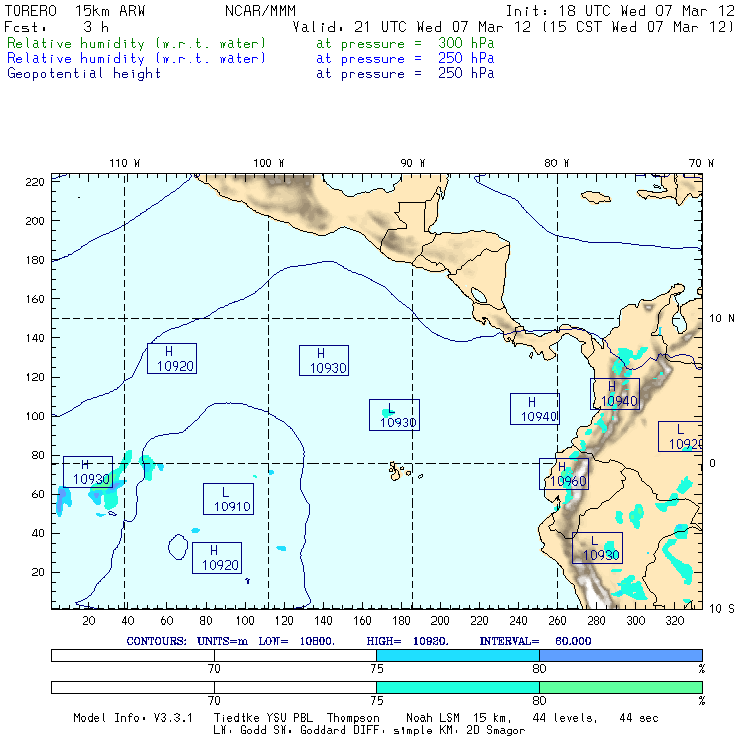
Task: Click the 'L 10910' low height box
Action: pos(228,499)
